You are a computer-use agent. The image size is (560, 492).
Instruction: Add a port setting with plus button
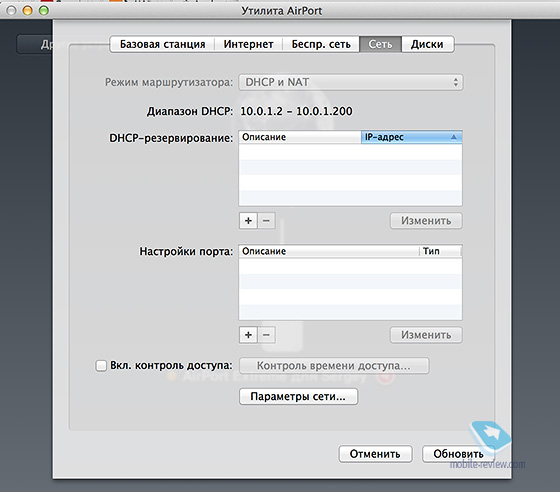pos(248,335)
